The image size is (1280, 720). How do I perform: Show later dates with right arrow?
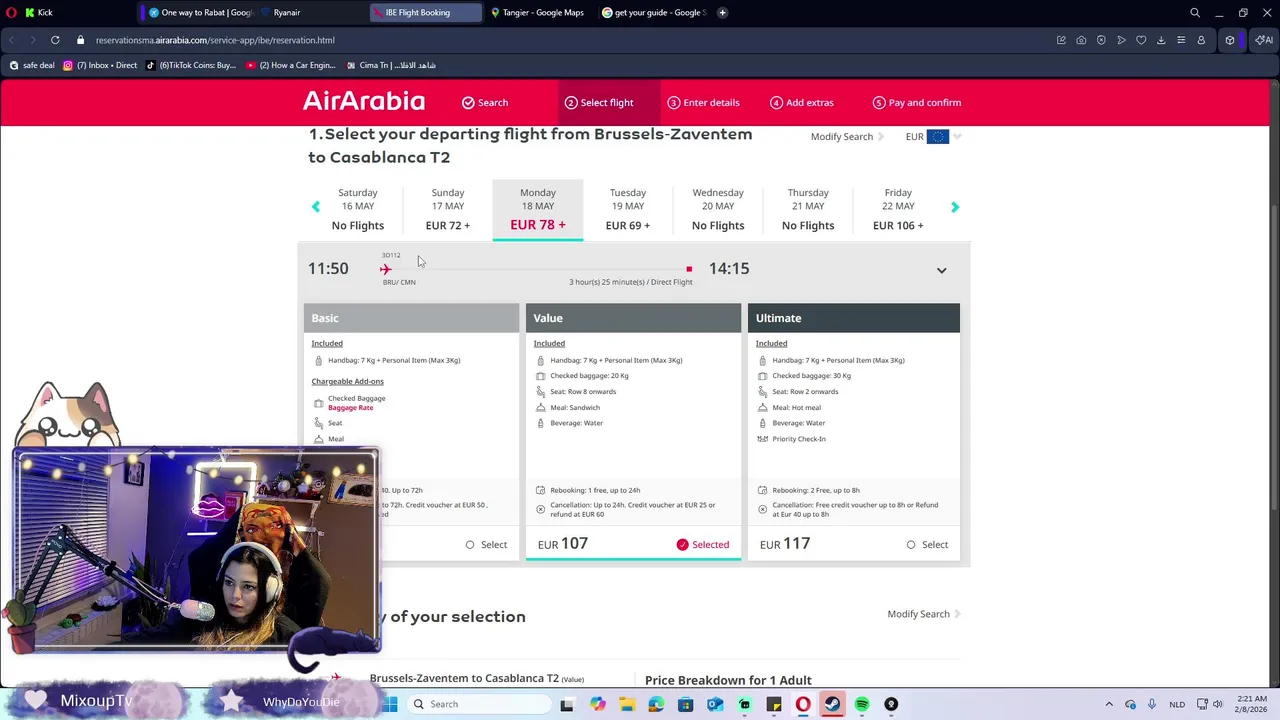pos(954,207)
